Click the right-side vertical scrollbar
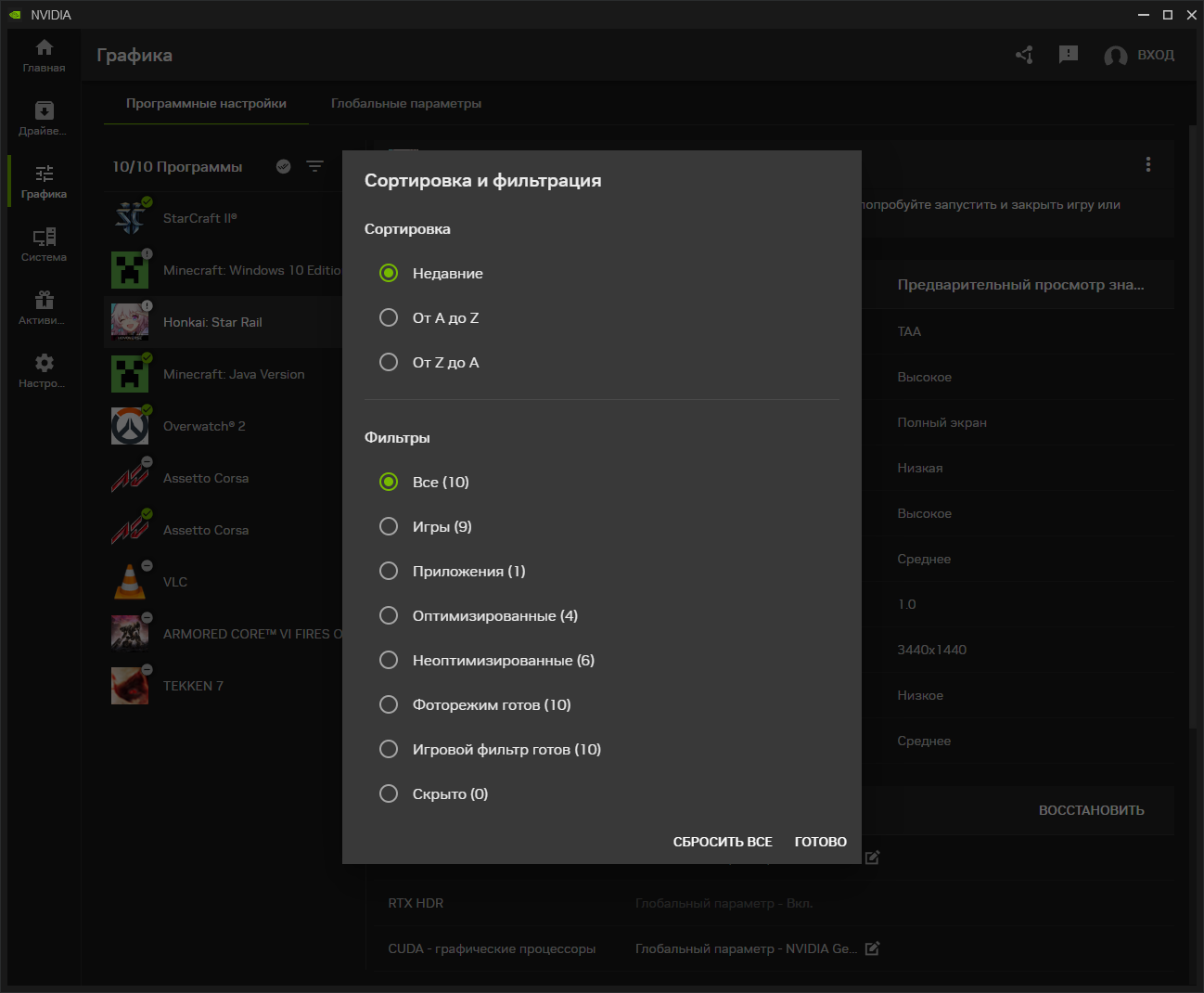Viewport: 1204px width, 993px height. click(x=1193, y=427)
